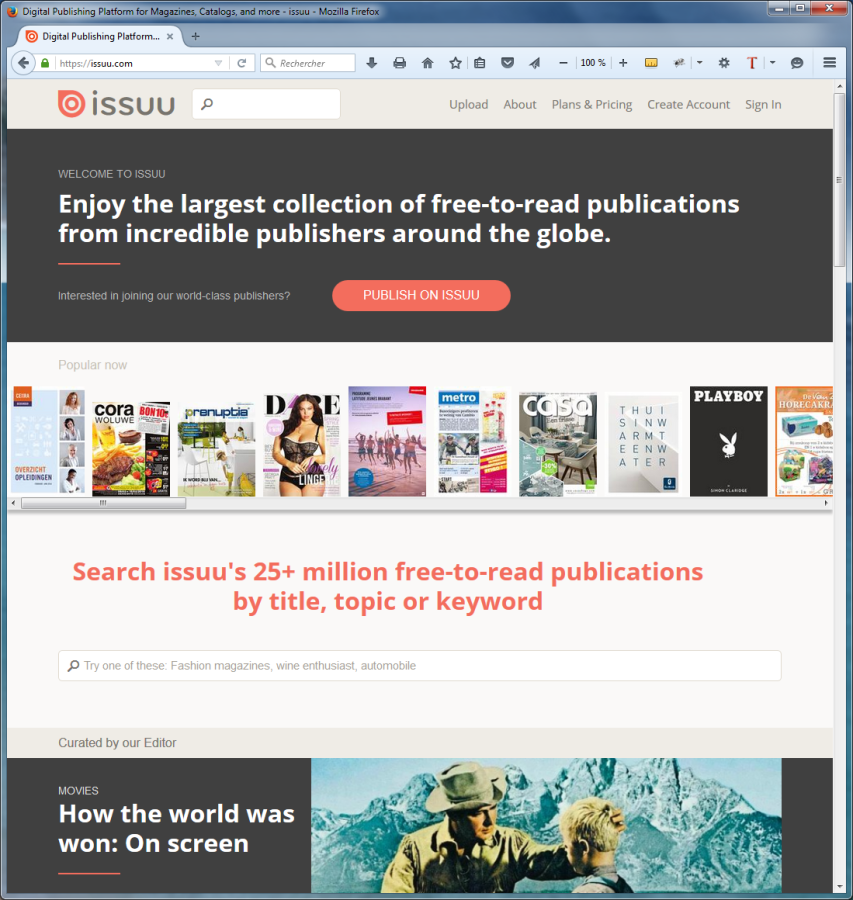Open the beach jumping programme cover
Viewport: 853px width, 900px height.
point(387,441)
